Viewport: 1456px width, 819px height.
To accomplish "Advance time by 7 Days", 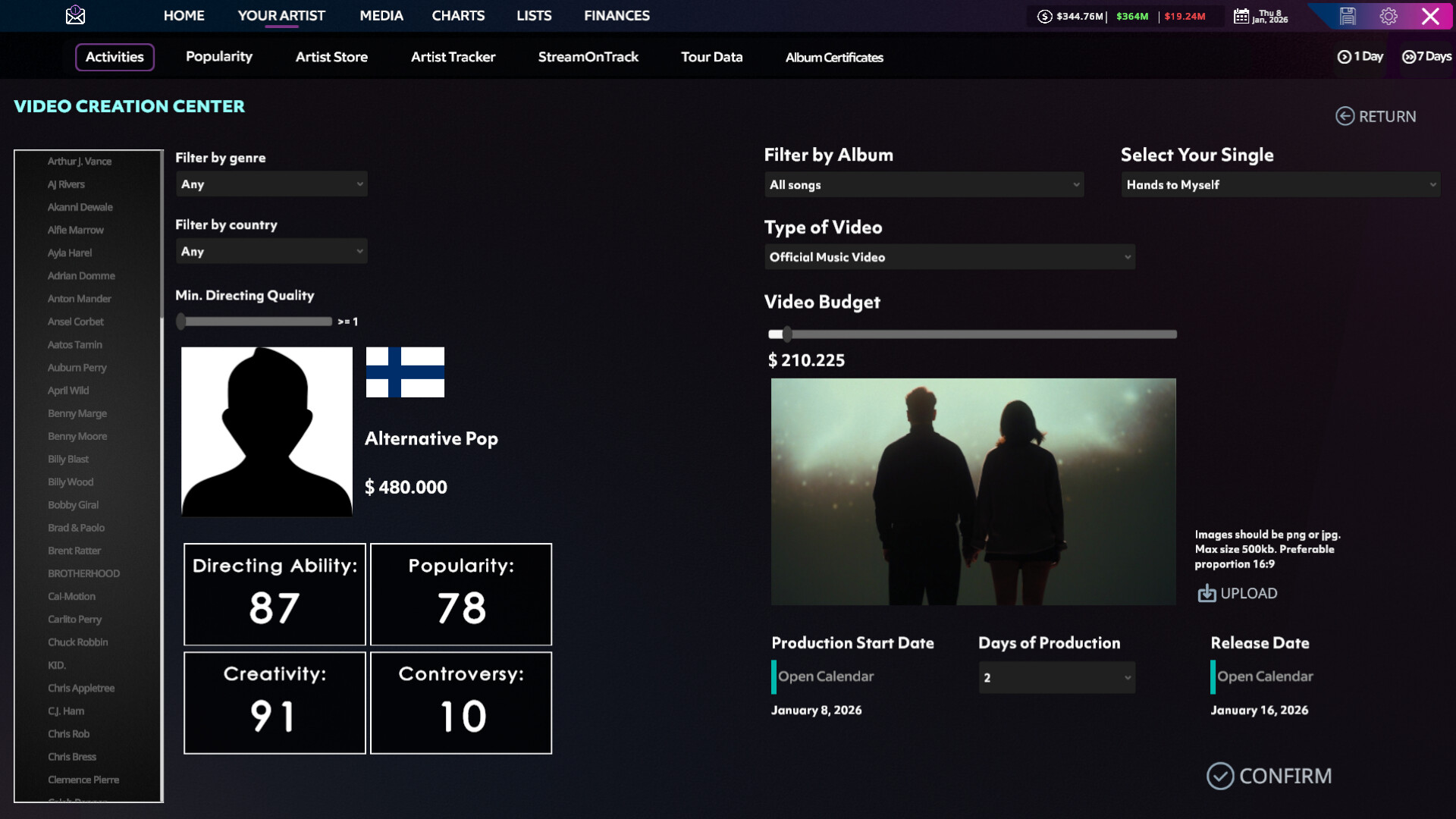I will 1426,57.
